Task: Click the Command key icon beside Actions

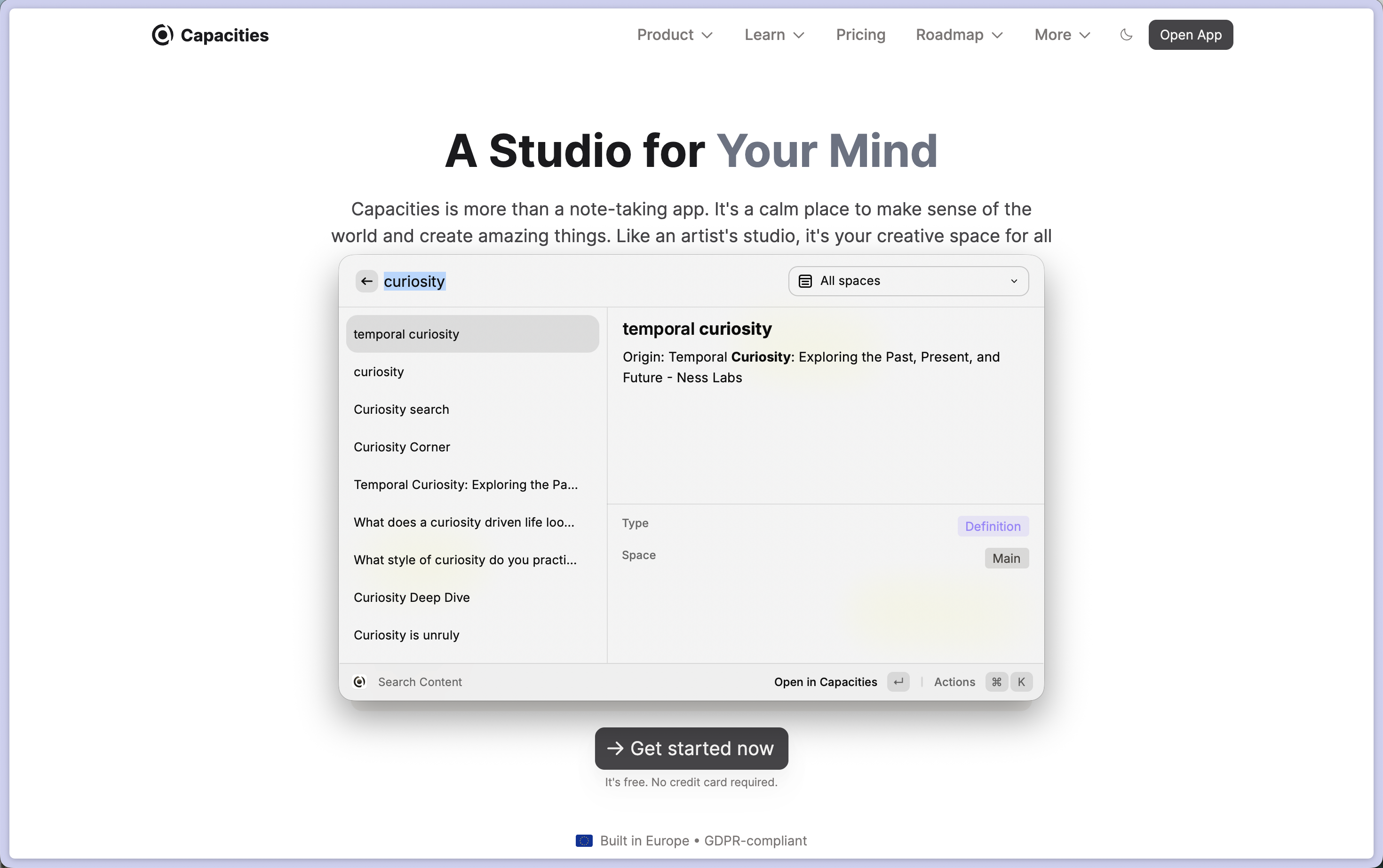Action: pos(996,682)
